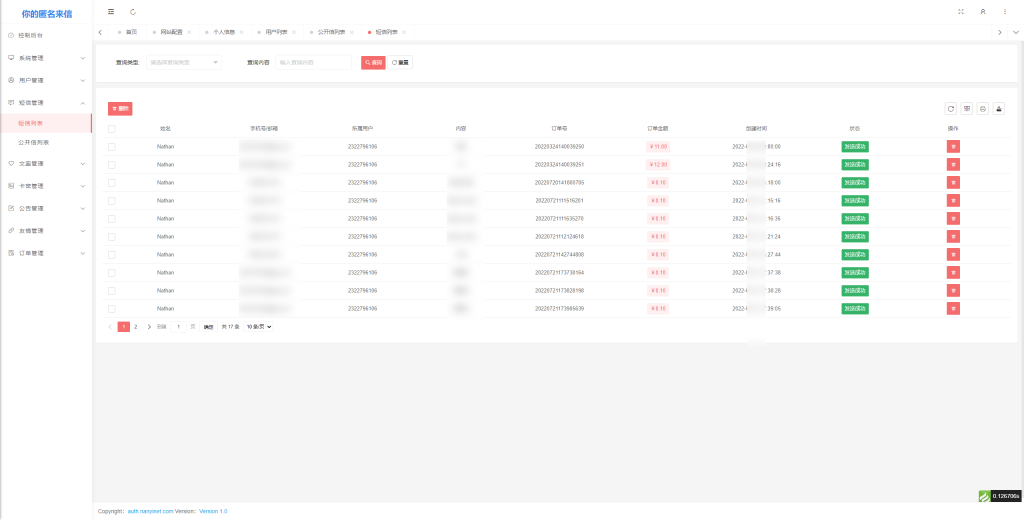
Task: Open the column filter icon above the table
Action: coord(967,108)
